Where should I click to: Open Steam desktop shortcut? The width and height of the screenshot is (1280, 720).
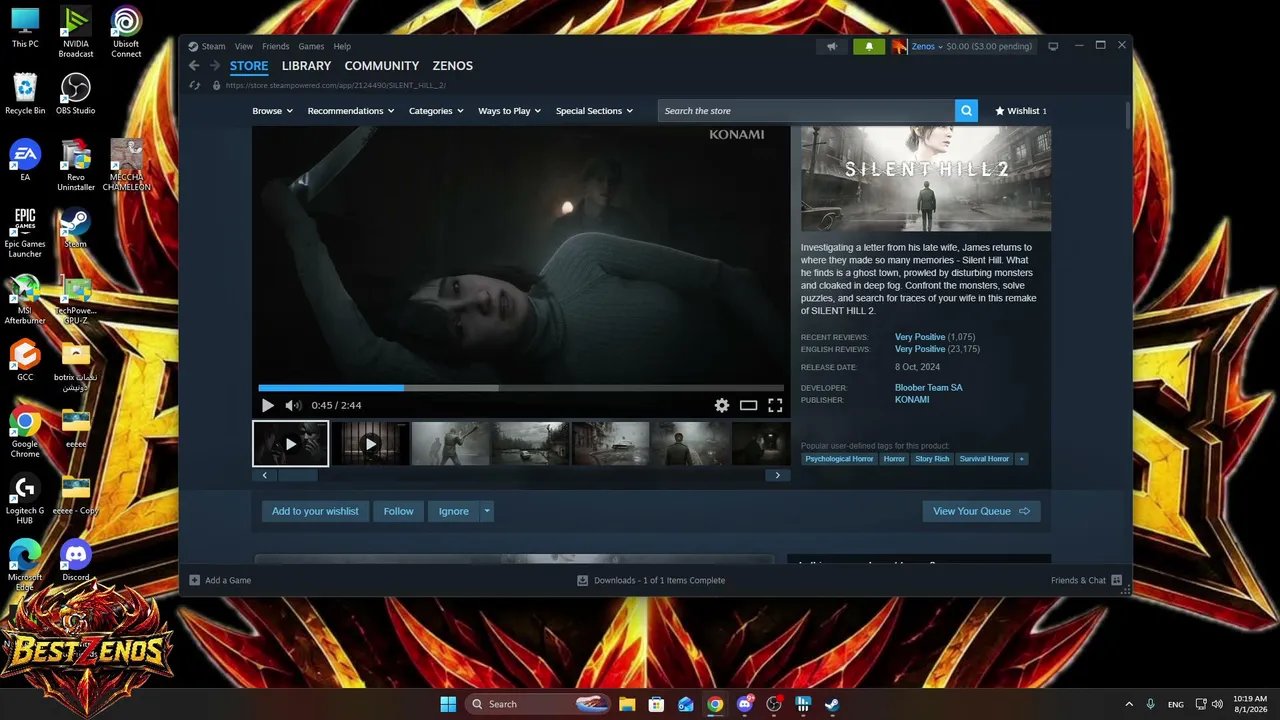(x=75, y=227)
